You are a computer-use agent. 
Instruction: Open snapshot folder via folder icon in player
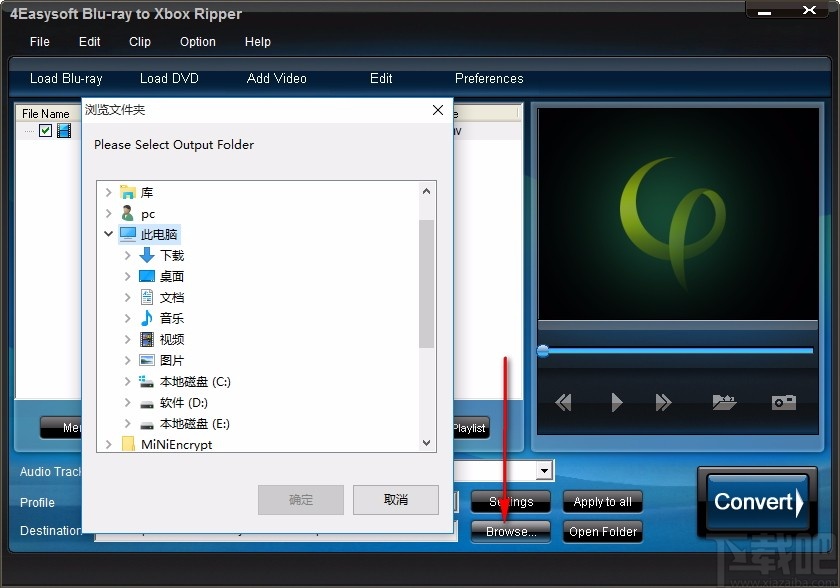point(724,402)
